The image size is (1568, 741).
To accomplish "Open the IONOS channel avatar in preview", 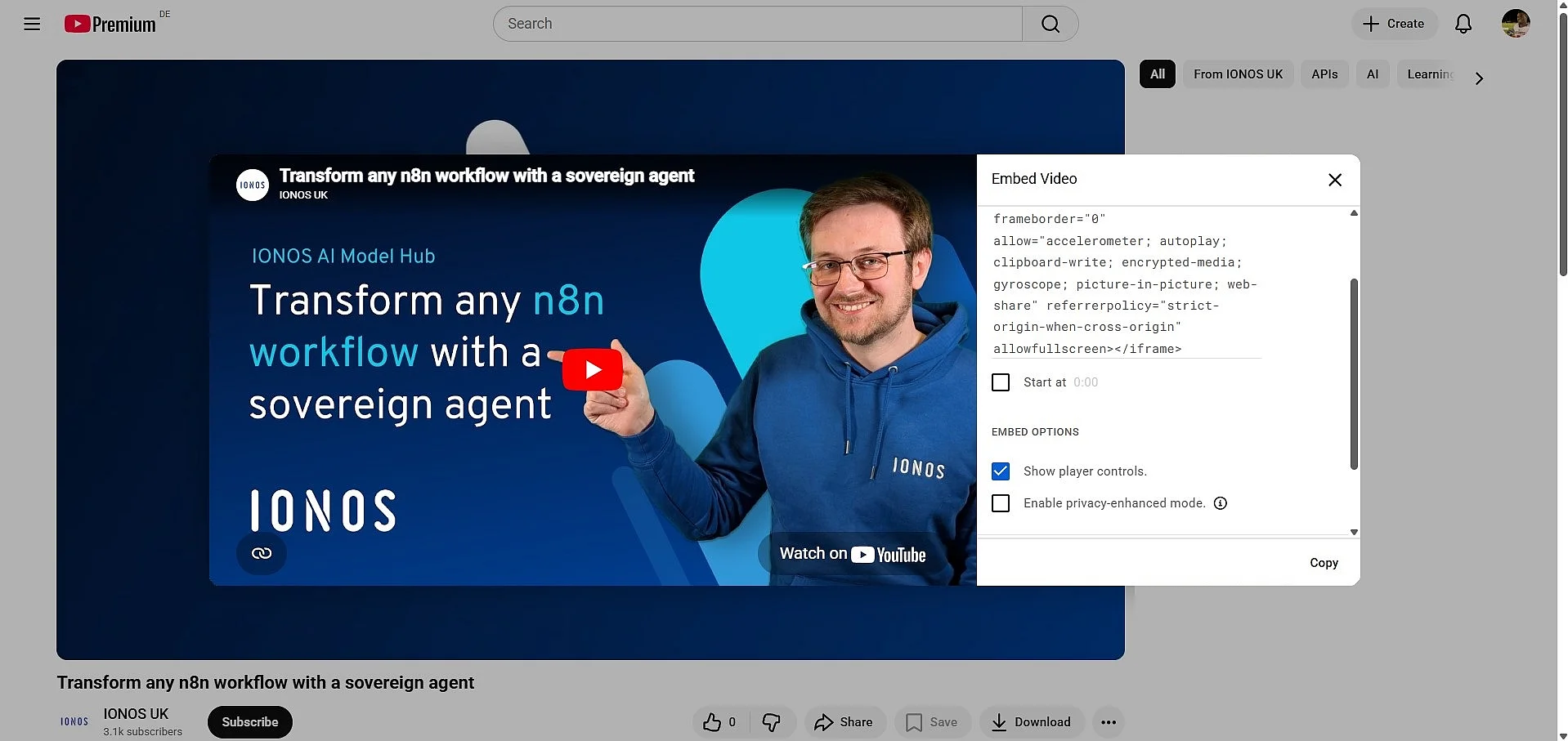I will (253, 185).
